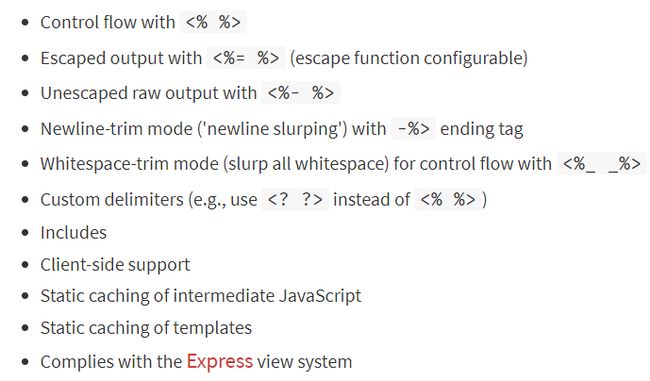The image size is (650, 381).
Task: Click '(escape function configurable)' text
Action: click(x=409, y=58)
